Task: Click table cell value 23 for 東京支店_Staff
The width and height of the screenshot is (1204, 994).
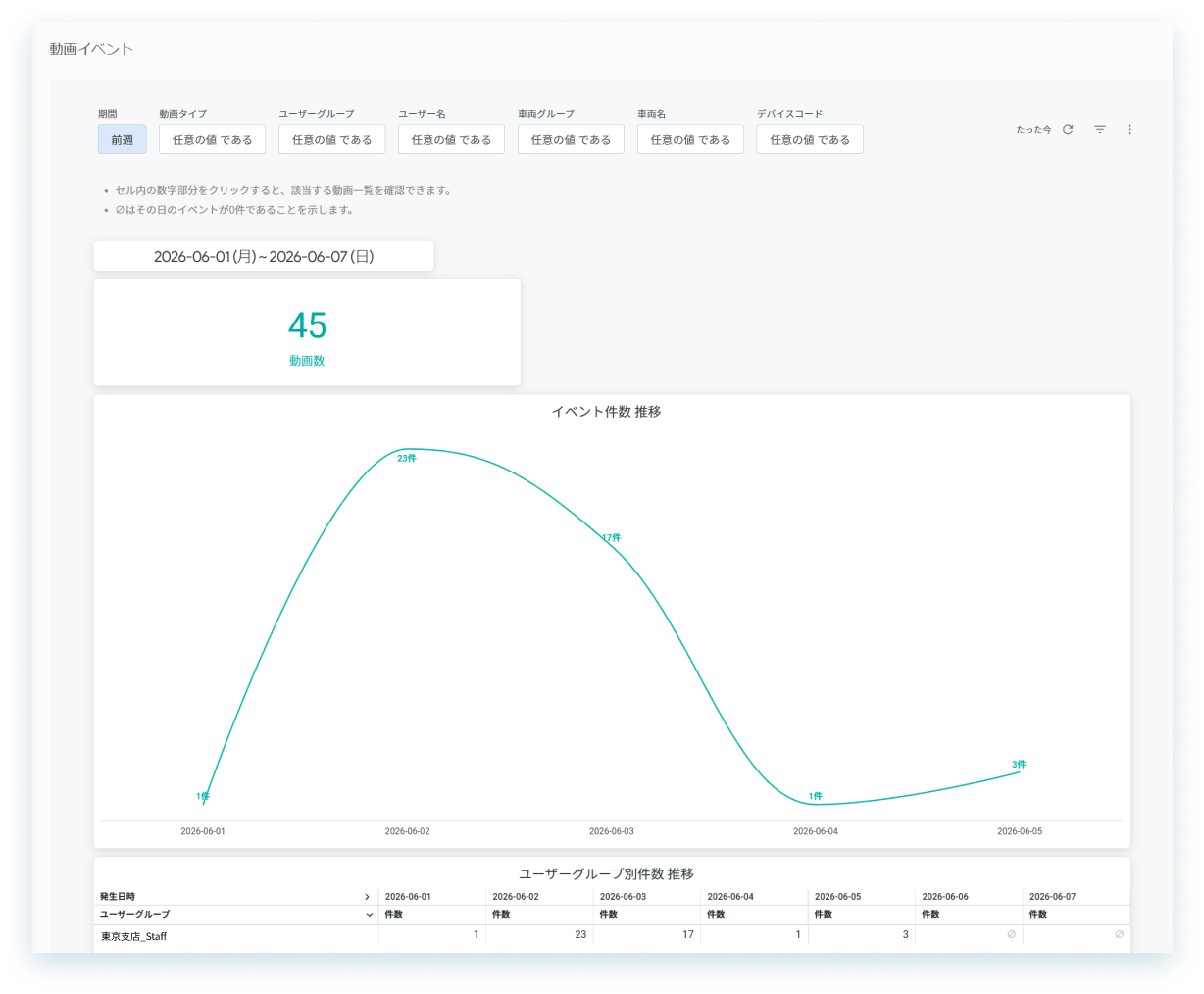Action: (x=580, y=935)
